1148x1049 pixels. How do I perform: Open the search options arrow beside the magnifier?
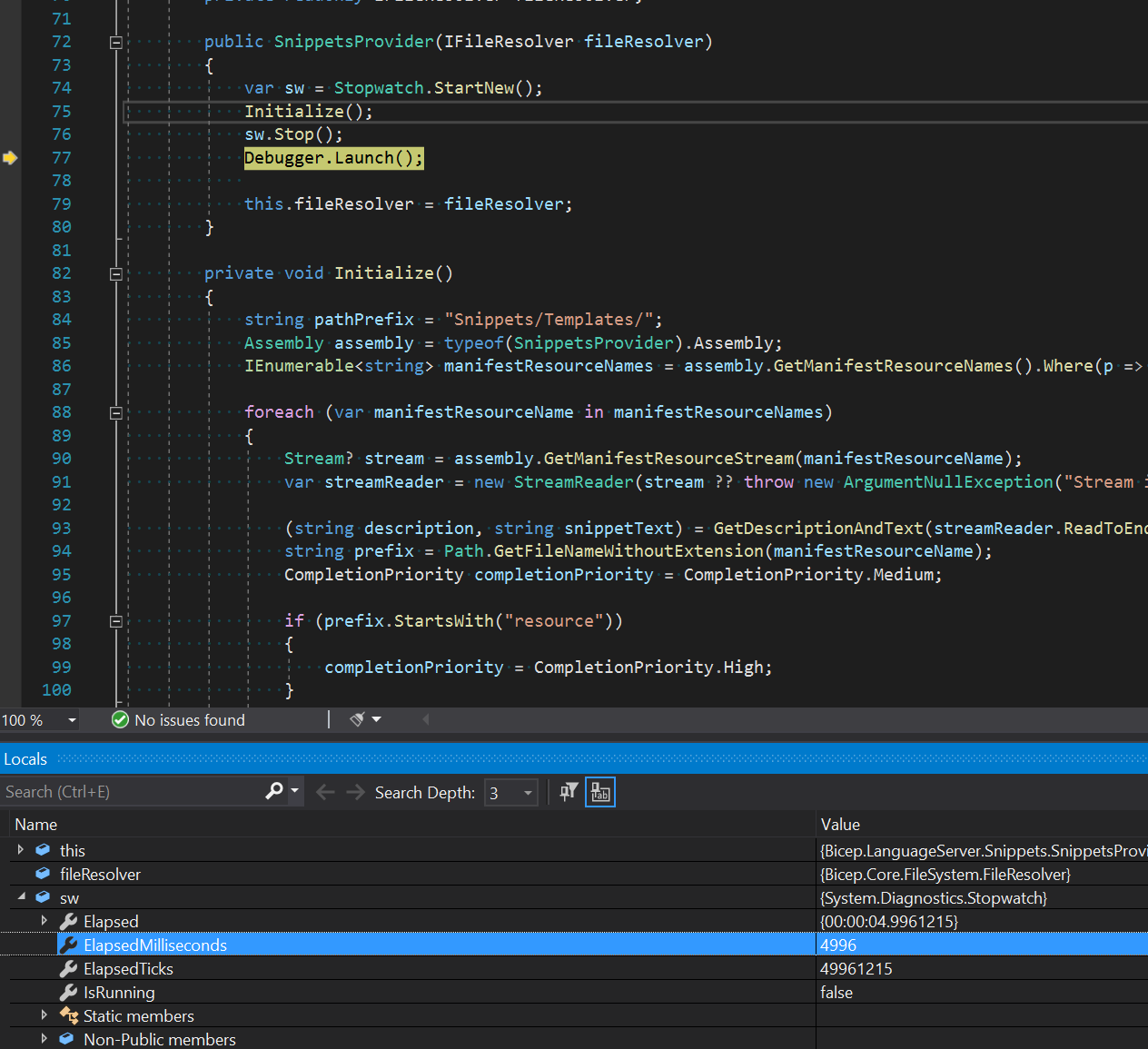tap(292, 791)
